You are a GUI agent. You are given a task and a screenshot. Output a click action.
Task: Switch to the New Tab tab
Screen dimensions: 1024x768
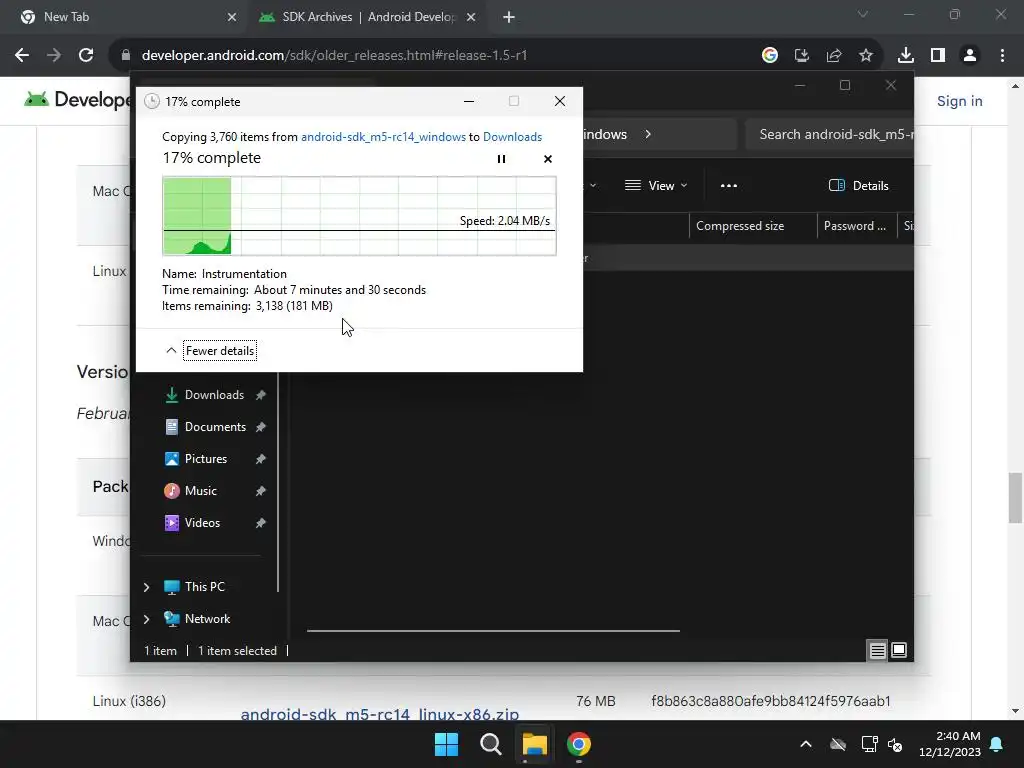124,17
